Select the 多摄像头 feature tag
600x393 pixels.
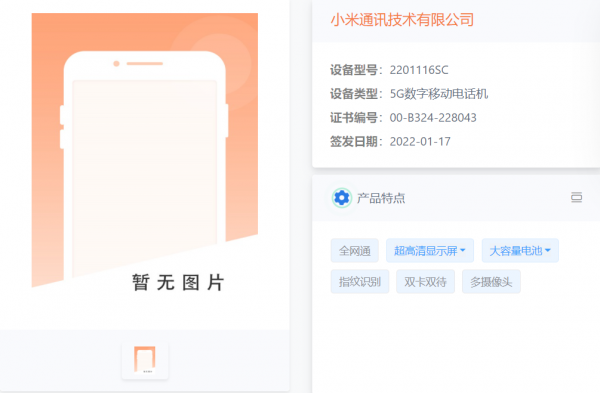click(x=491, y=282)
